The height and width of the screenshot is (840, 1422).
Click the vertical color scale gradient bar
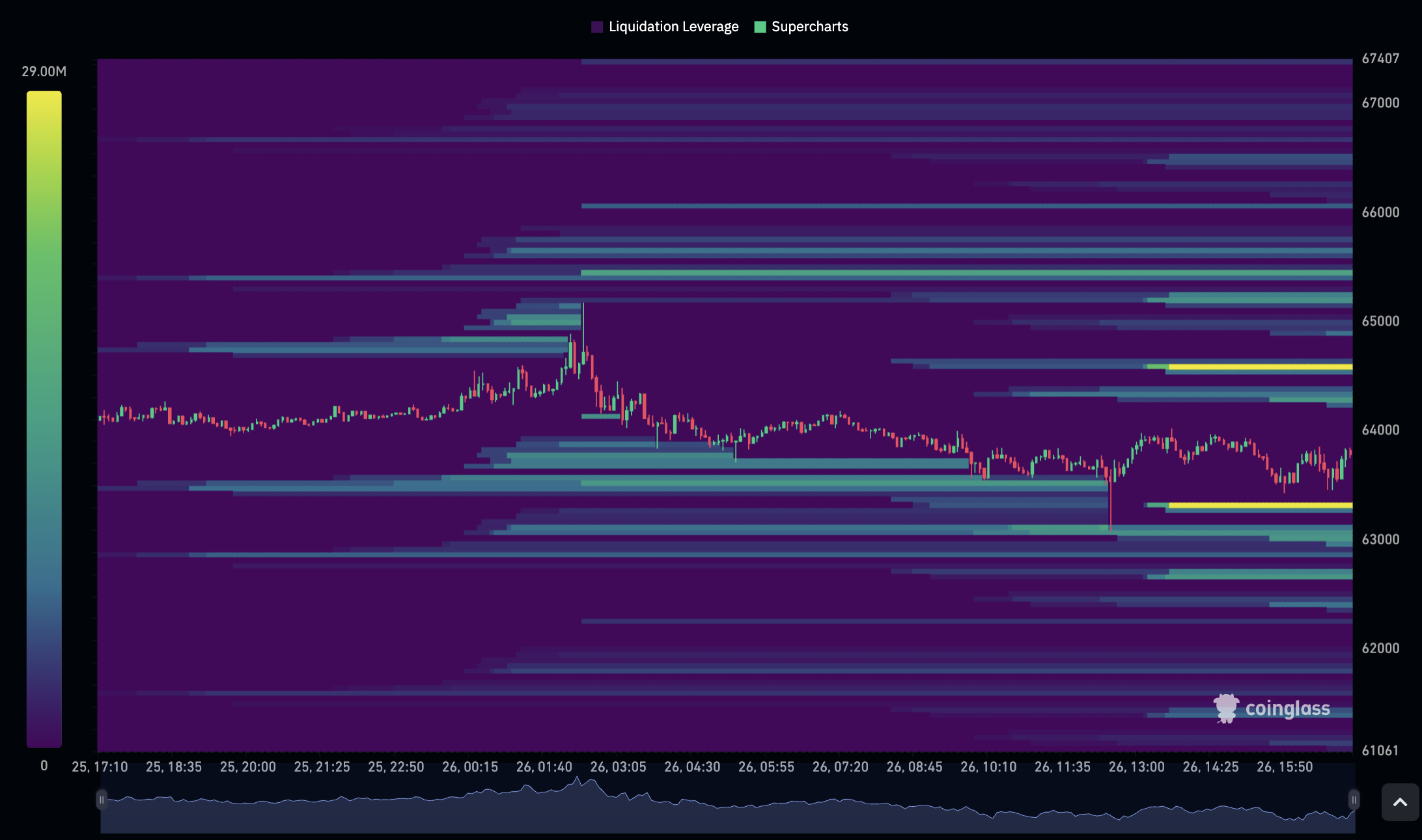point(44,419)
